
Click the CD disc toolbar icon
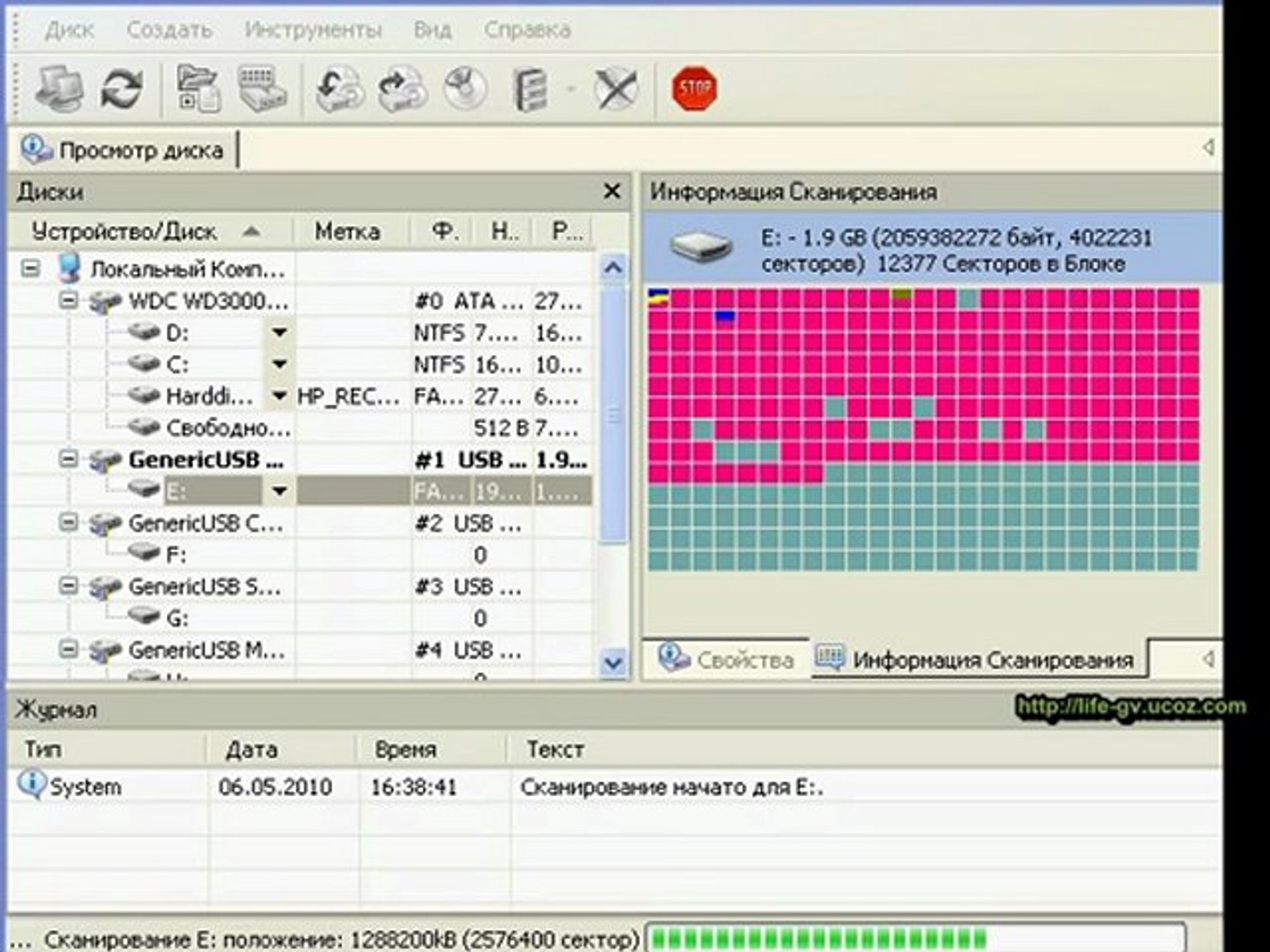click(x=465, y=89)
